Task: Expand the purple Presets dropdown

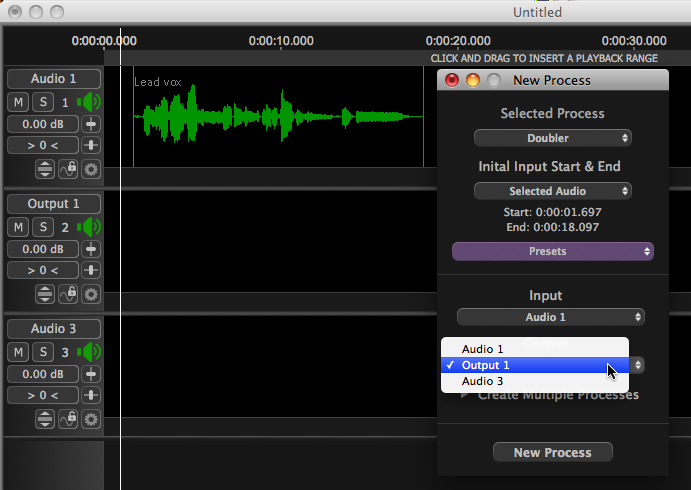Action: [552, 251]
